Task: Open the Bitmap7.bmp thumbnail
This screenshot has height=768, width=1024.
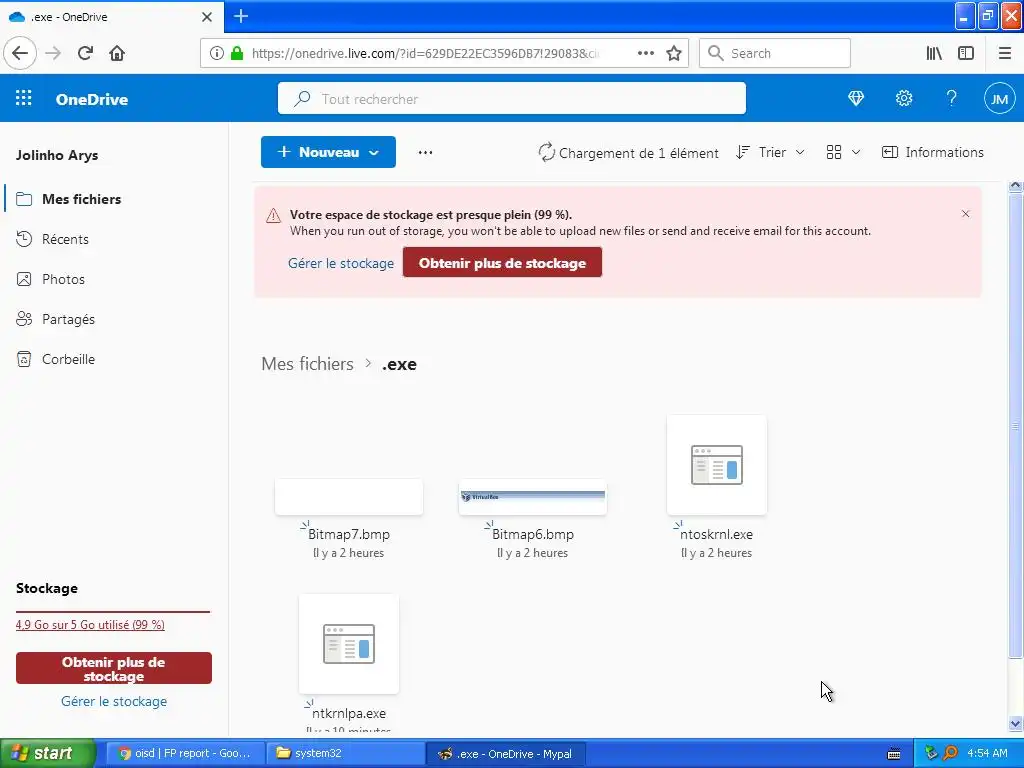Action: tap(349, 496)
